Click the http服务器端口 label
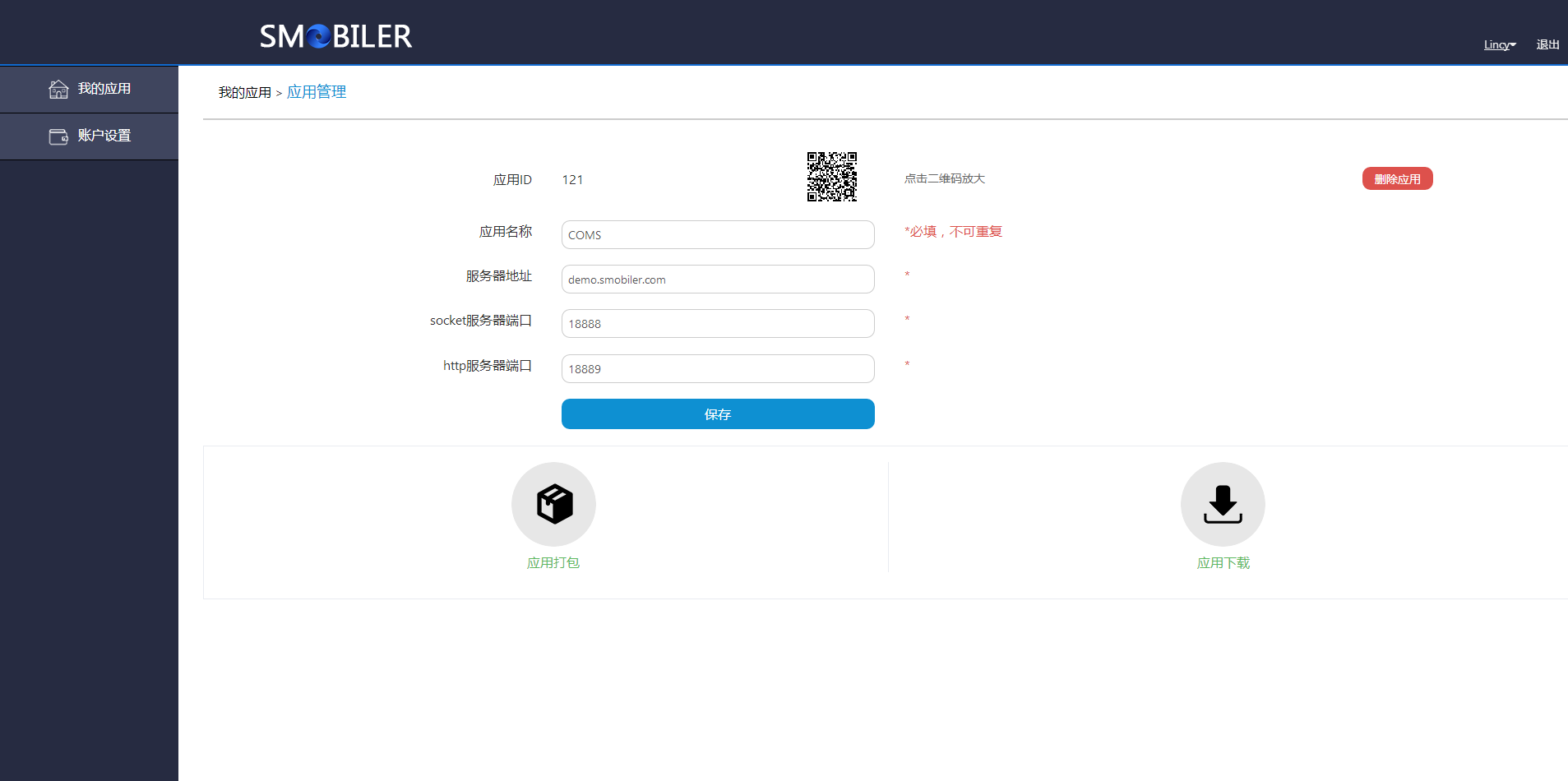Screen dimensions: 1568x781 (488, 366)
